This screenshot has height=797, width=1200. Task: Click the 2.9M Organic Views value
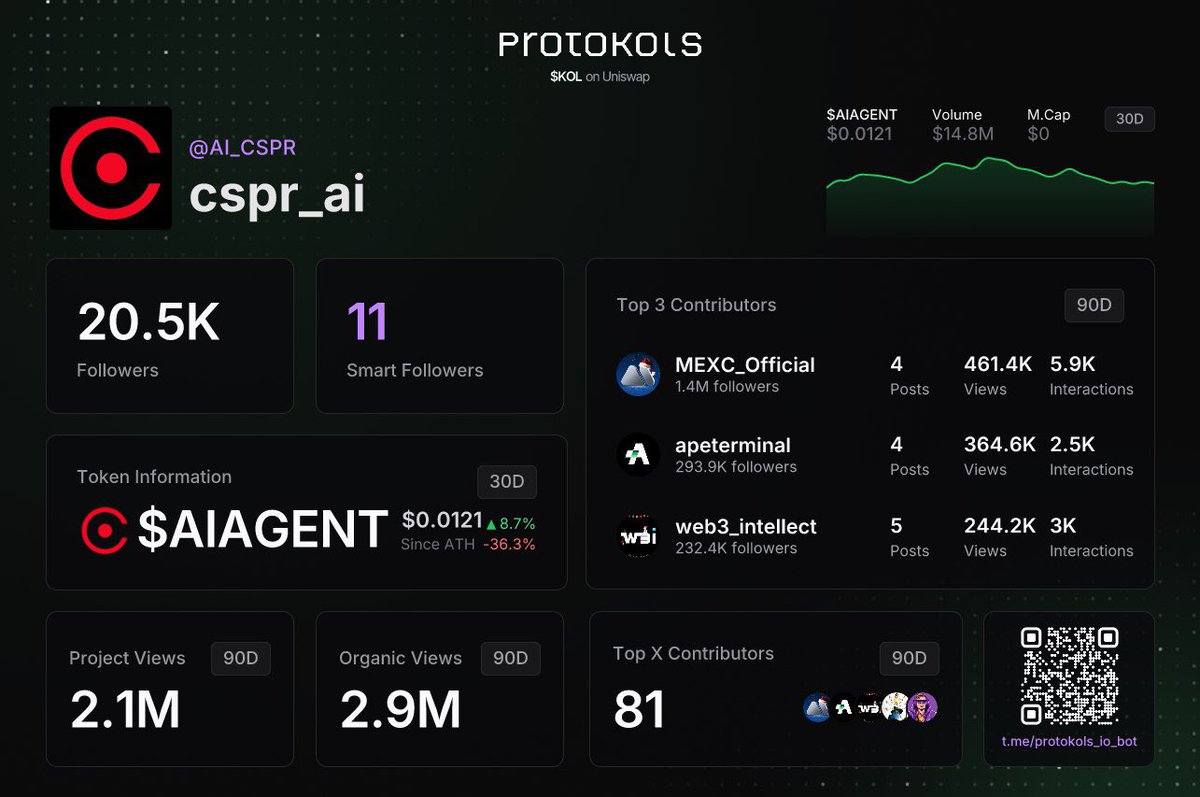tap(400, 710)
